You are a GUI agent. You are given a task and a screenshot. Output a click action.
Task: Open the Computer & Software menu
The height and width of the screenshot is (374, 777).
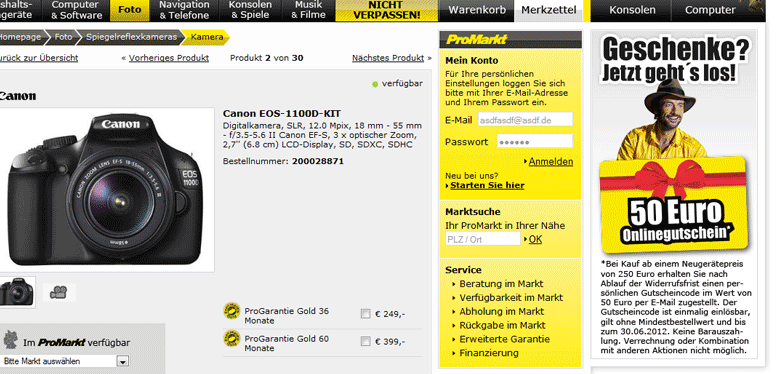[76, 10]
